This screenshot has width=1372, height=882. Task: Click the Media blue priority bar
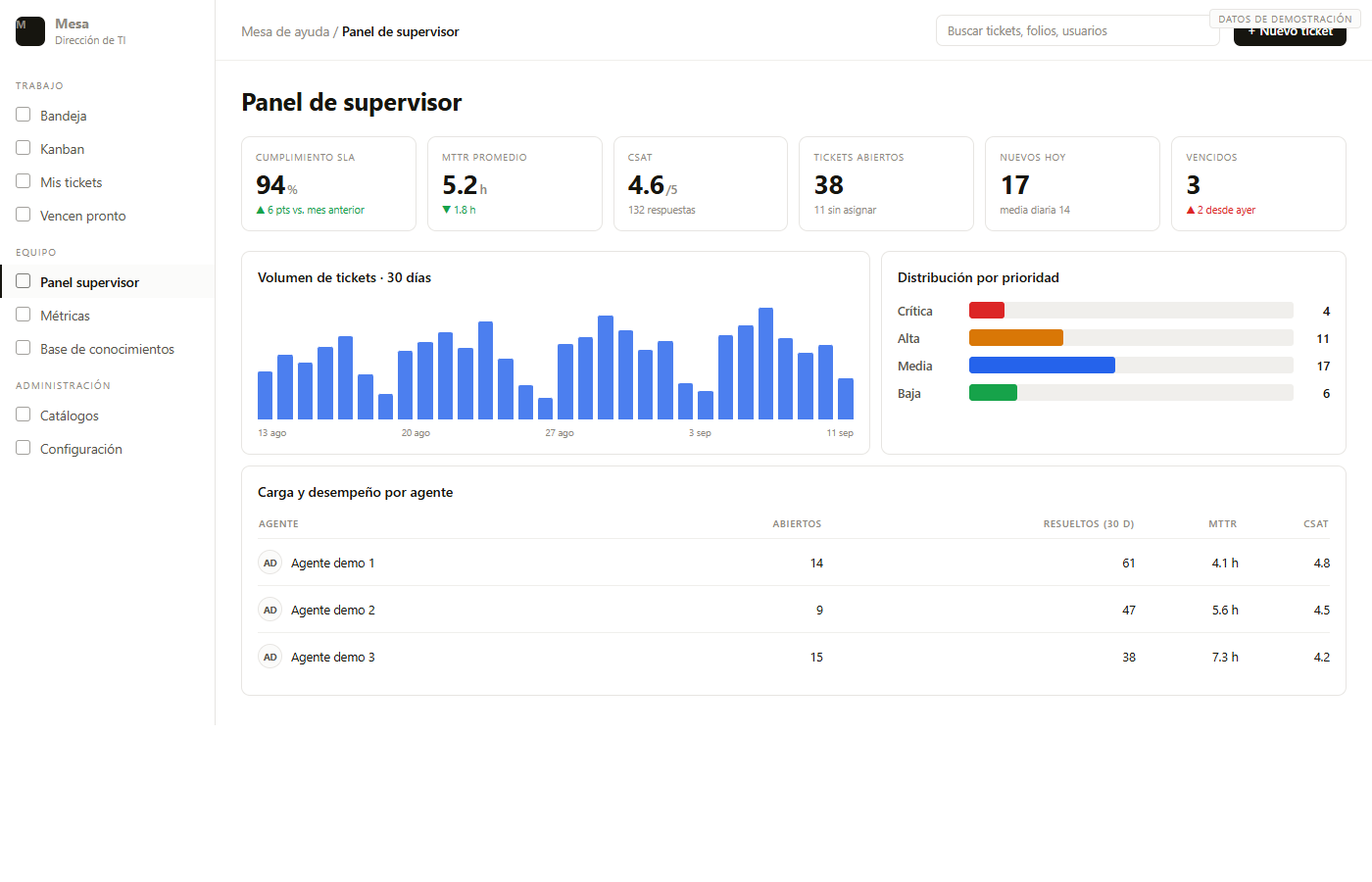[x=1042, y=366]
